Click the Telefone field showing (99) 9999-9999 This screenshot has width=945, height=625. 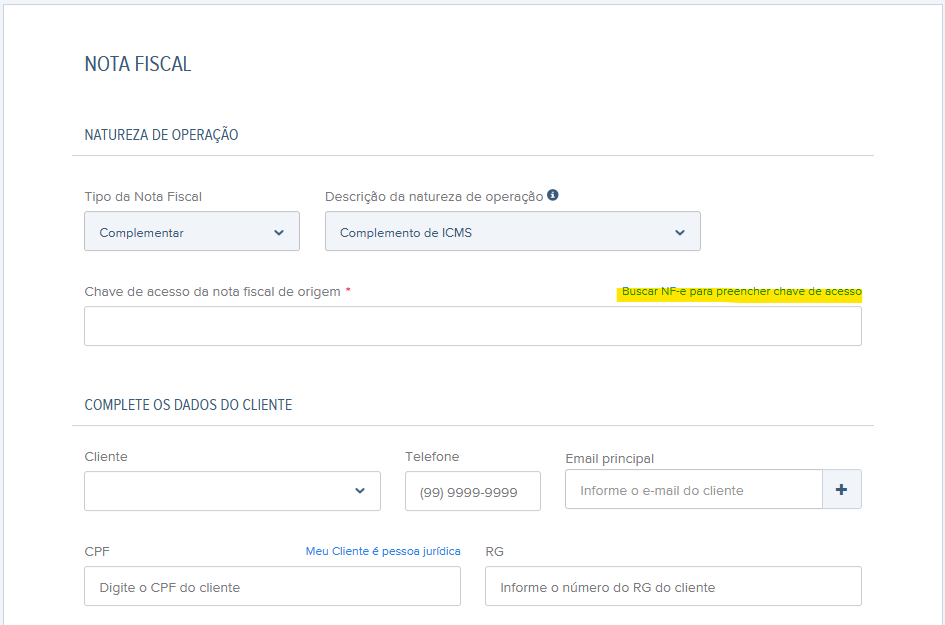click(x=472, y=491)
